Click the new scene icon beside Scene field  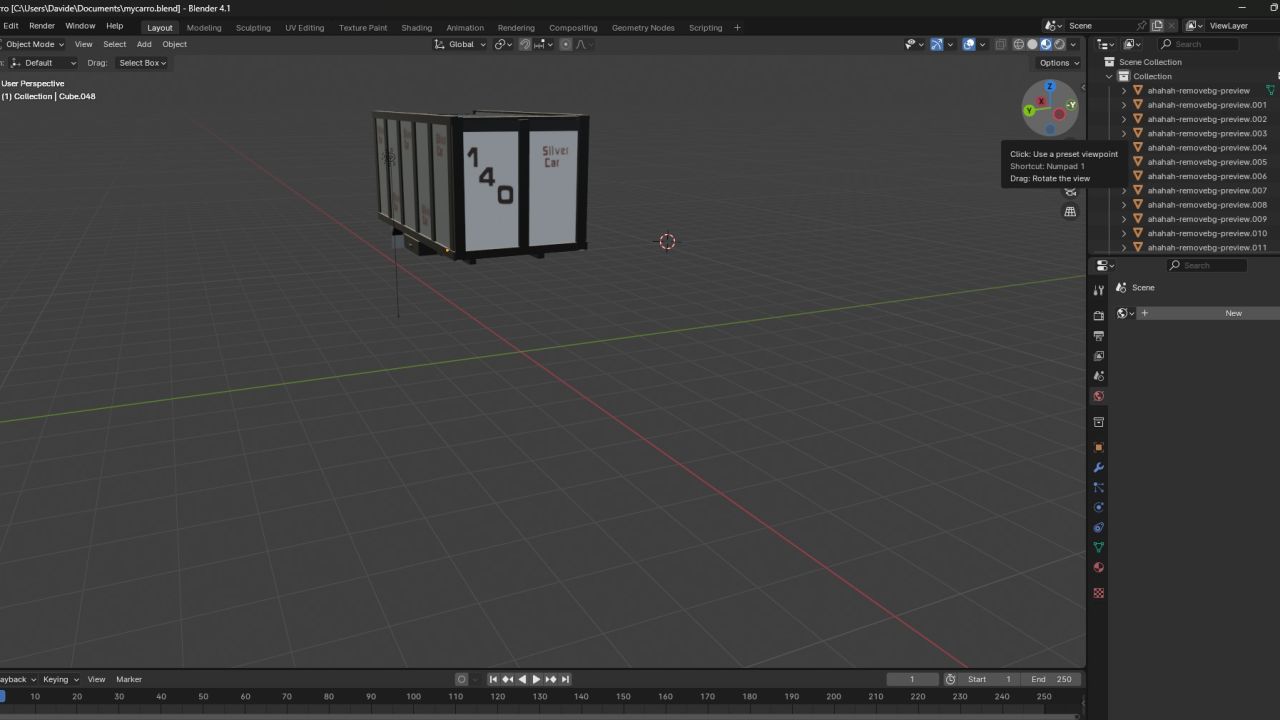tap(1157, 26)
